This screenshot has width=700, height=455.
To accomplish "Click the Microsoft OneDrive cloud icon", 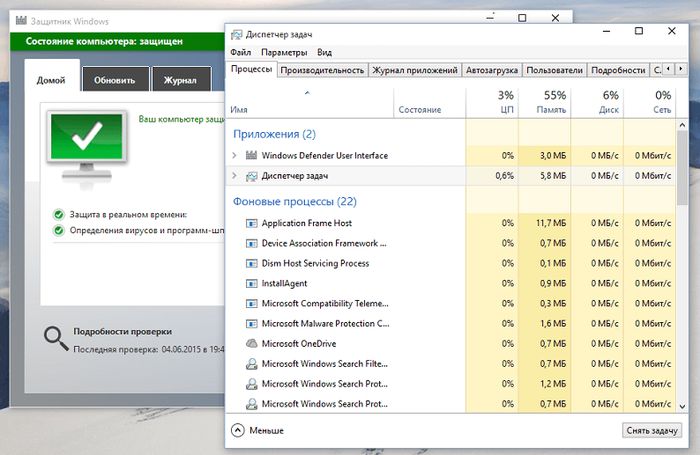I will click(x=251, y=343).
